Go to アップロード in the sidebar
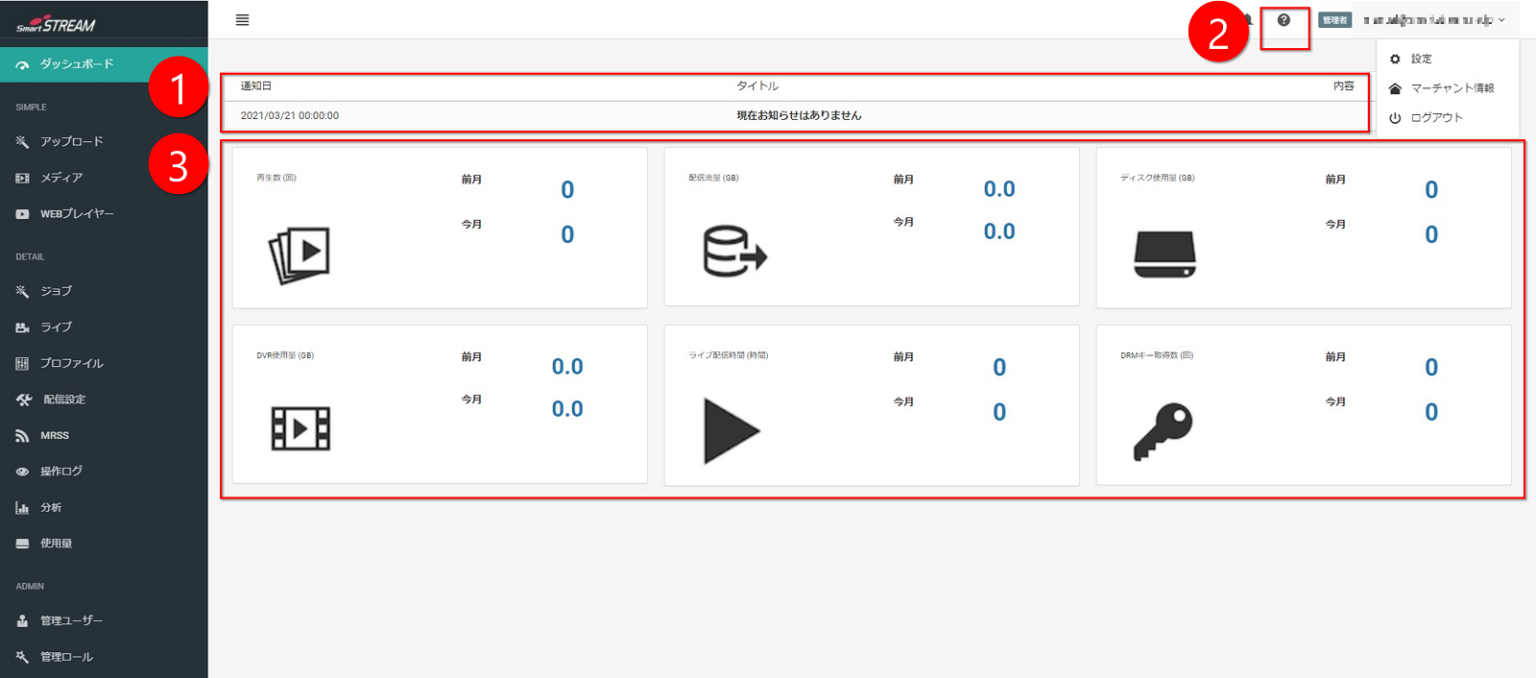Viewport: 1536px width, 678px height. click(x=71, y=142)
